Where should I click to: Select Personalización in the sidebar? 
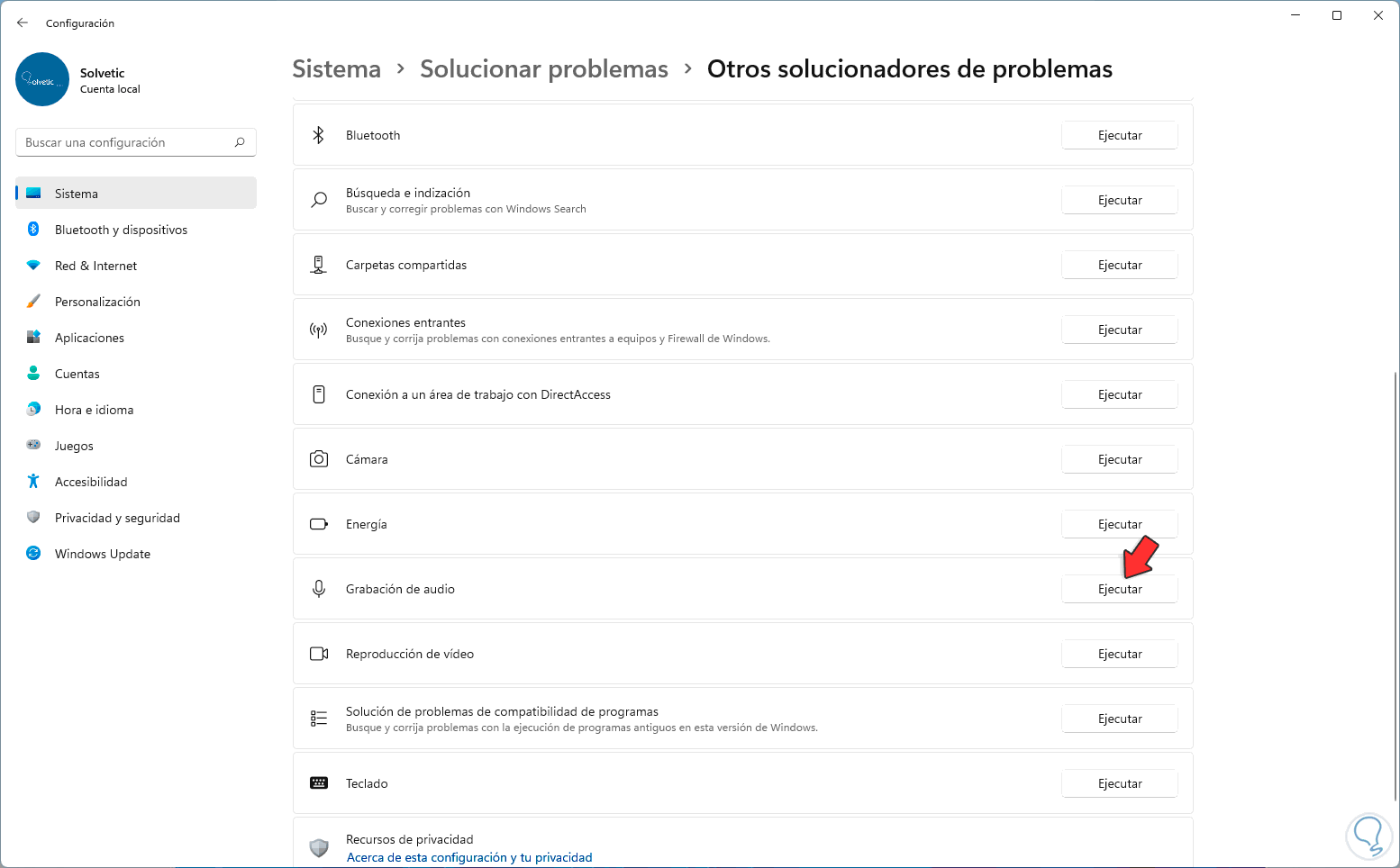coord(97,302)
